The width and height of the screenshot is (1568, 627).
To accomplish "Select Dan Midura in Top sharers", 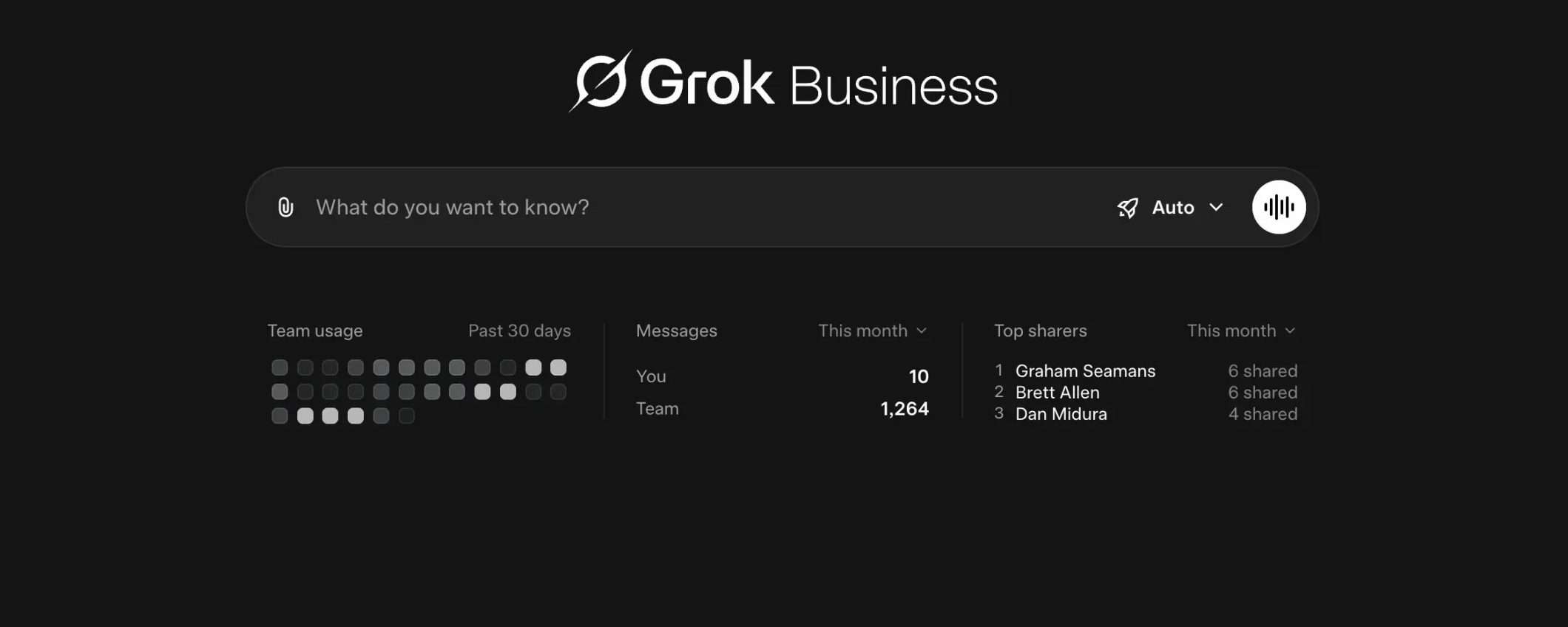I will pyautogui.click(x=1061, y=414).
